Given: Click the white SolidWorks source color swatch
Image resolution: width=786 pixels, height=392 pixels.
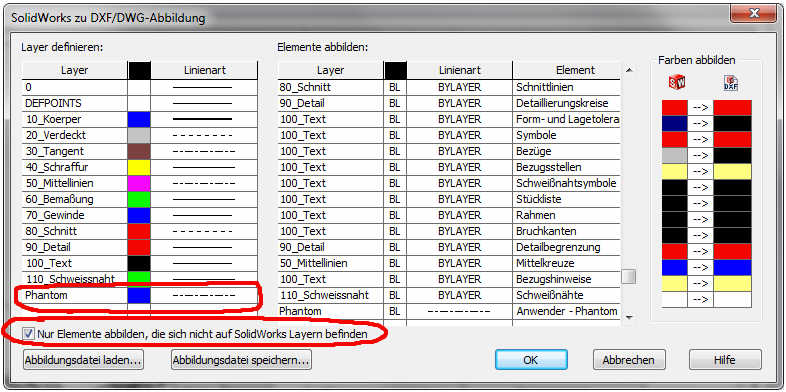Looking at the screenshot, I should tap(674, 300).
